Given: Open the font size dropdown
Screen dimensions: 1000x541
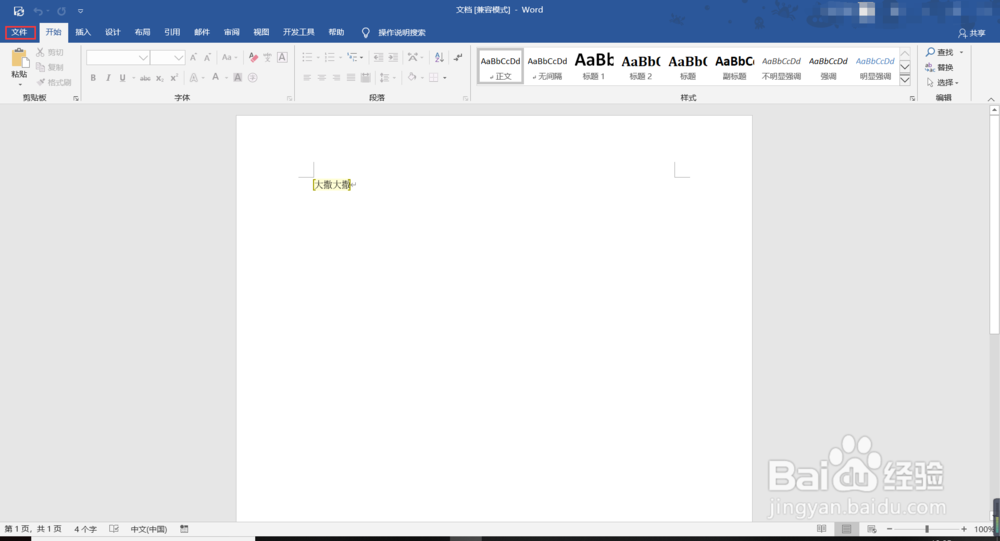Looking at the screenshot, I should coord(179,57).
